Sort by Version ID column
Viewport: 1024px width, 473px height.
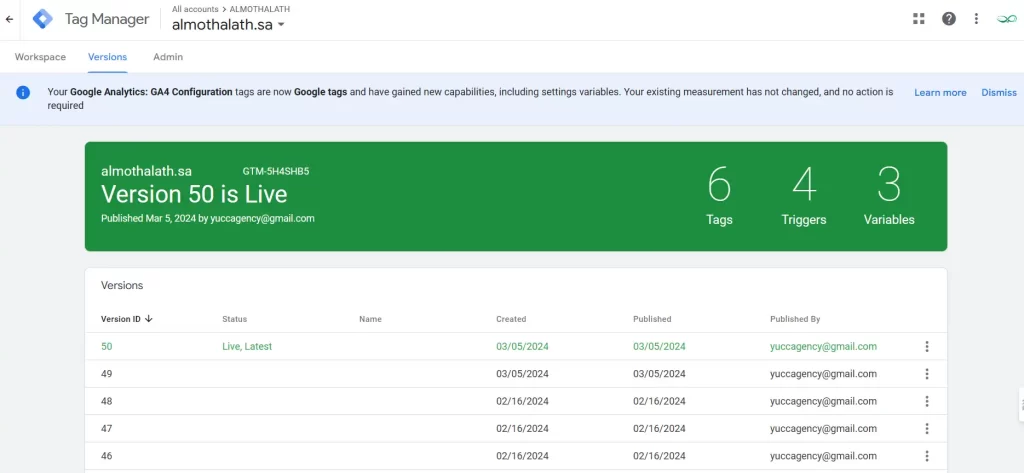pos(125,319)
